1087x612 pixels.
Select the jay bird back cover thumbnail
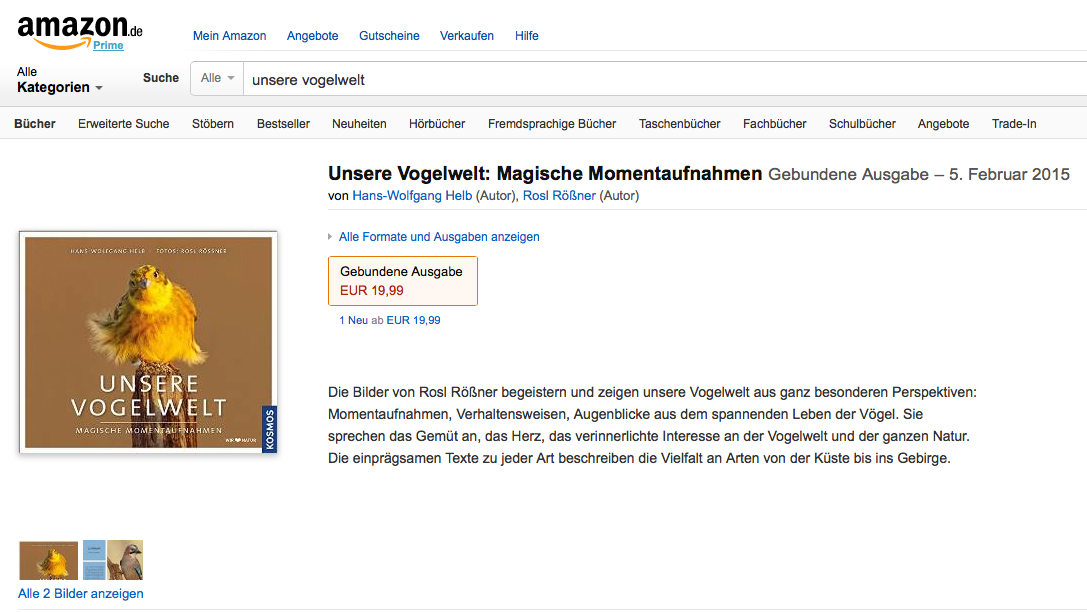[x=113, y=560]
